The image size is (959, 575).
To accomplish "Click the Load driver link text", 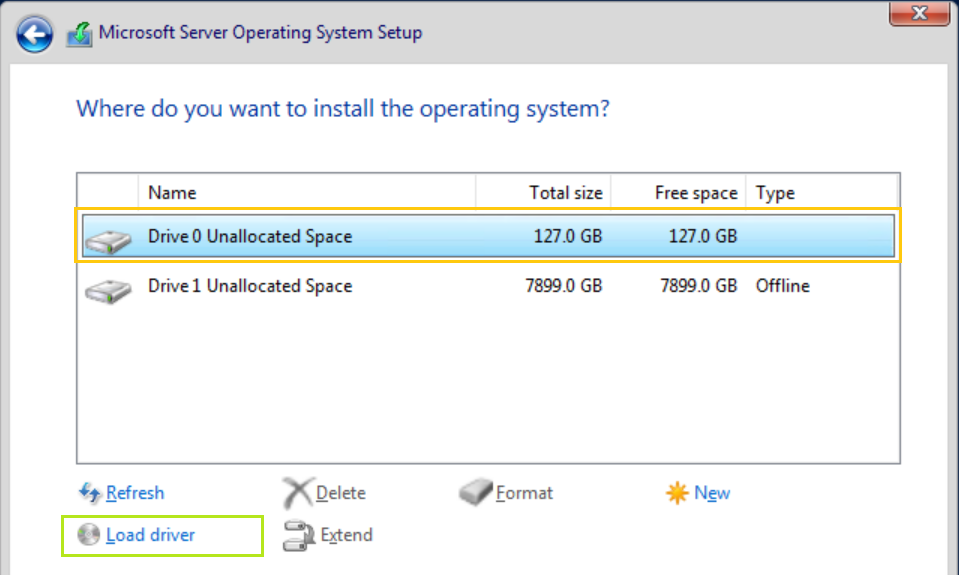I will tap(150, 535).
